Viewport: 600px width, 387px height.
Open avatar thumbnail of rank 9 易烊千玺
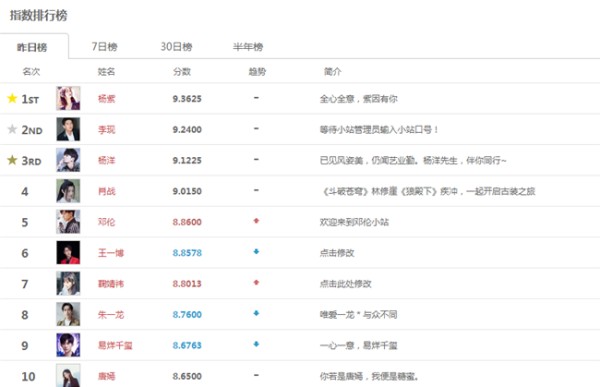68,345
